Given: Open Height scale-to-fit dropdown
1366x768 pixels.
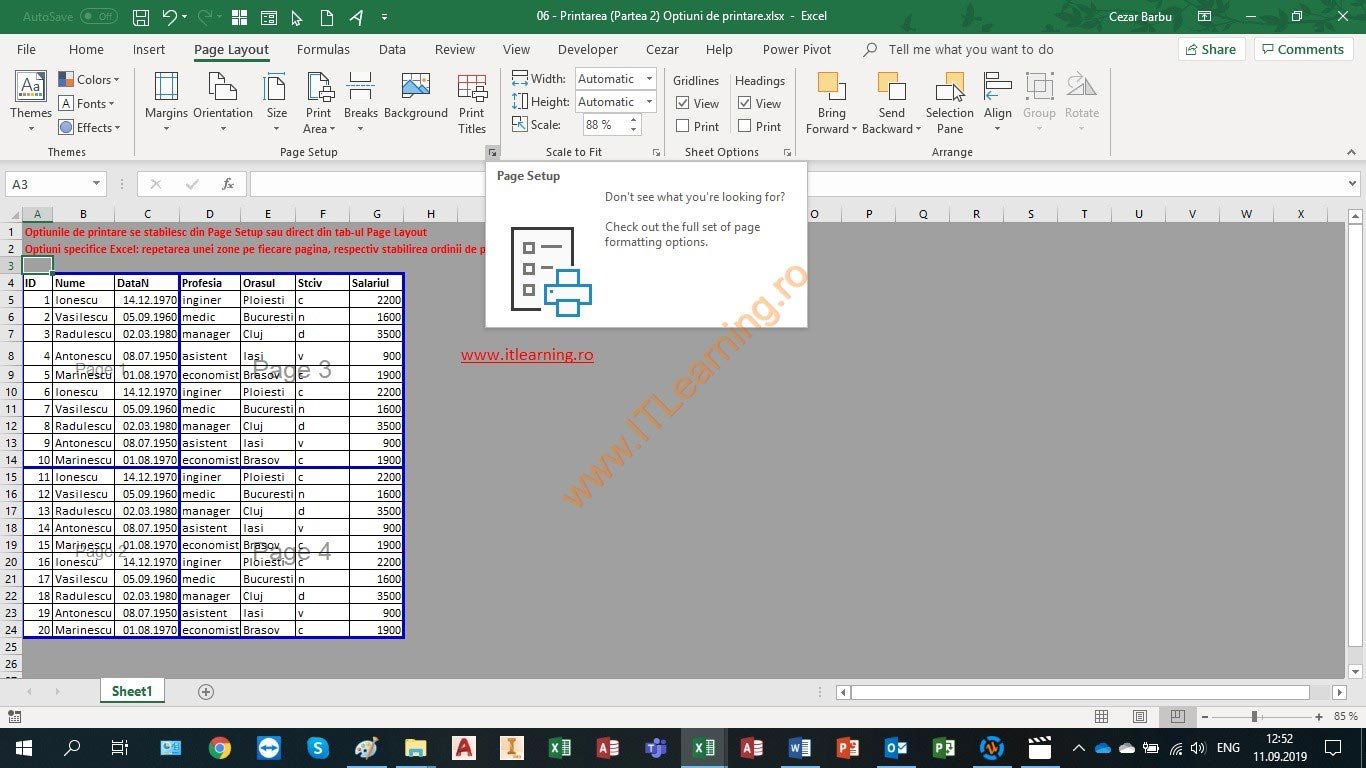Looking at the screenshot, I should pyautogui.click(x=649, y=102).
